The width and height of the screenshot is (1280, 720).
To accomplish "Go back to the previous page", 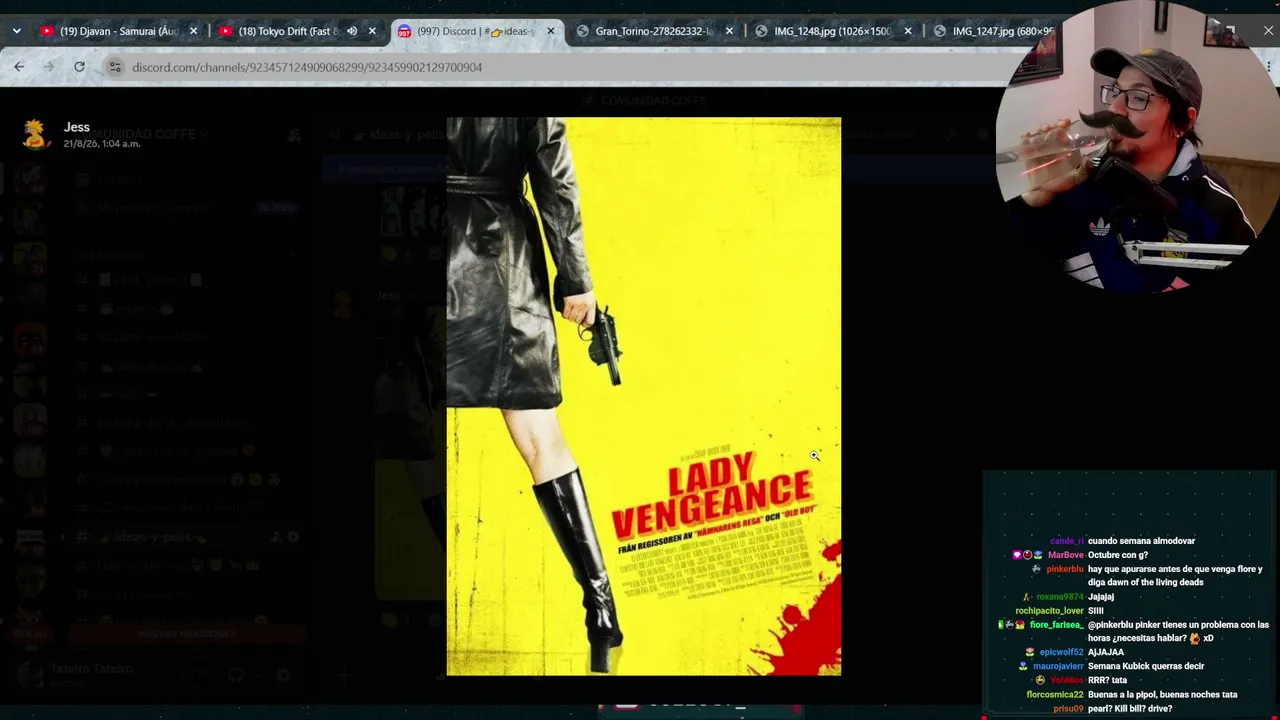I will pyautogui.click(x=19, y=67).
